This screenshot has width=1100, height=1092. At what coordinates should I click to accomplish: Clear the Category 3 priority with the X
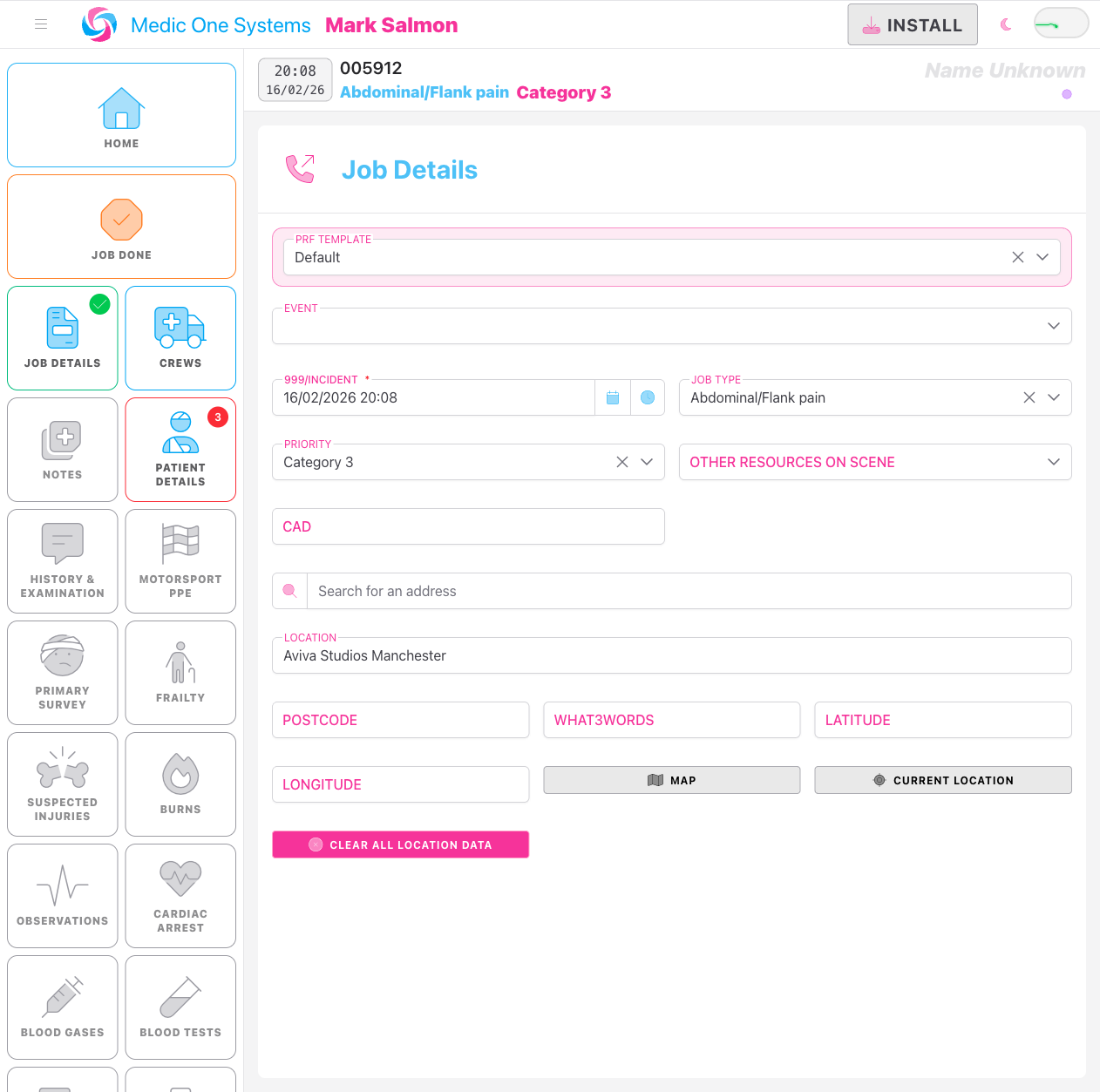[621, 462]
